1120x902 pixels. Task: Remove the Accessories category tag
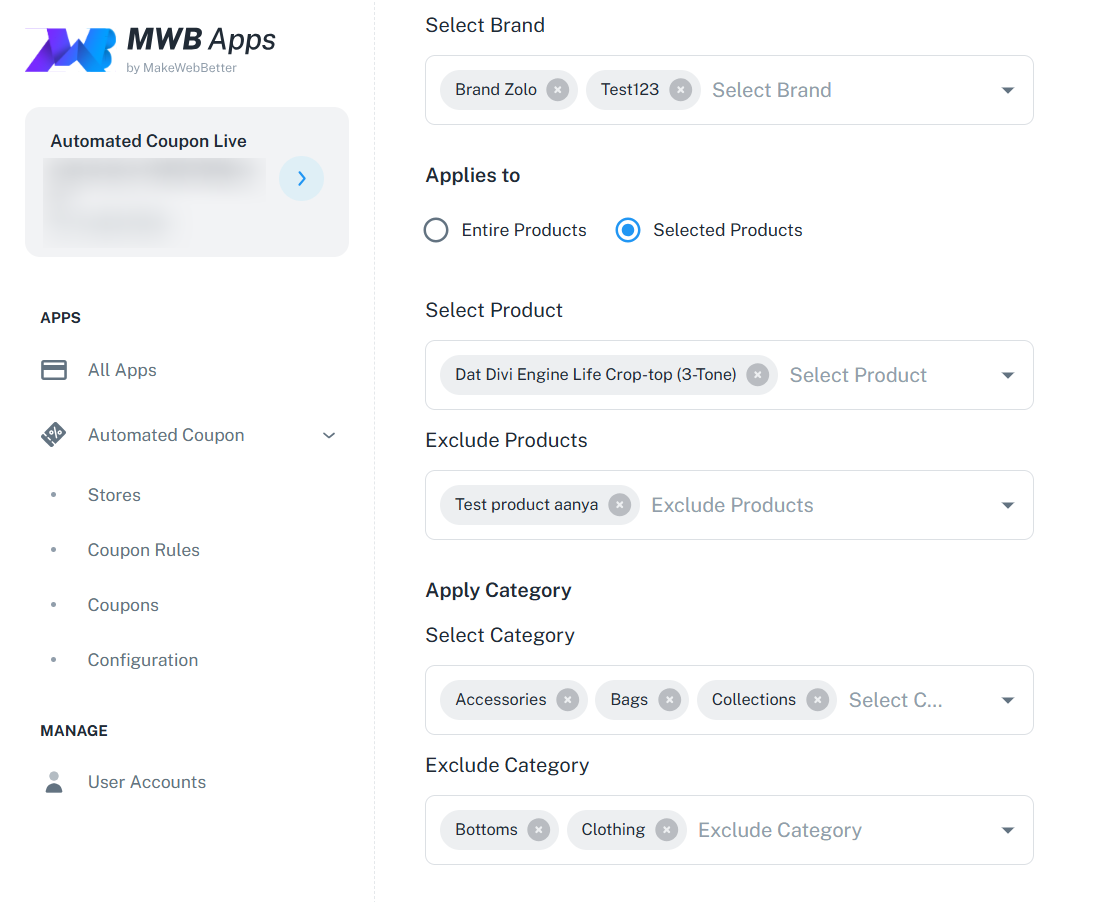pos(566,700)
